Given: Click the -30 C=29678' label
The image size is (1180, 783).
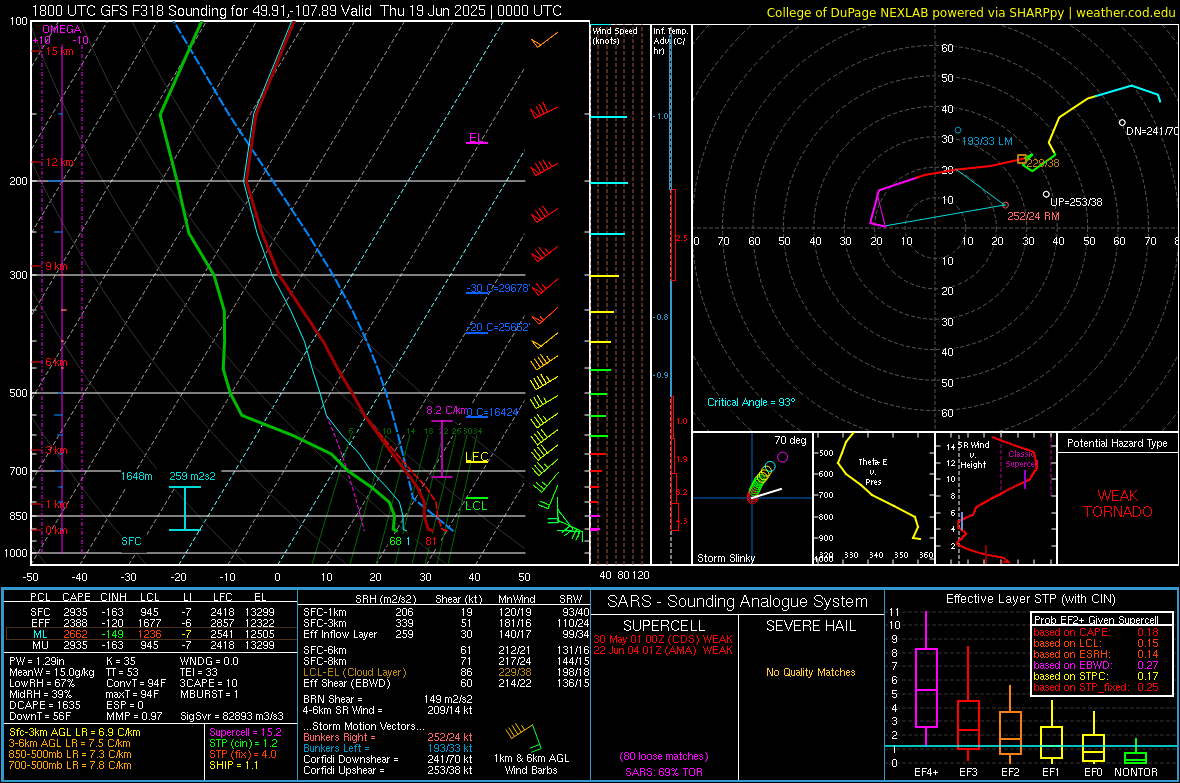Looking at the screenshot, I should (x=498, y=288).
